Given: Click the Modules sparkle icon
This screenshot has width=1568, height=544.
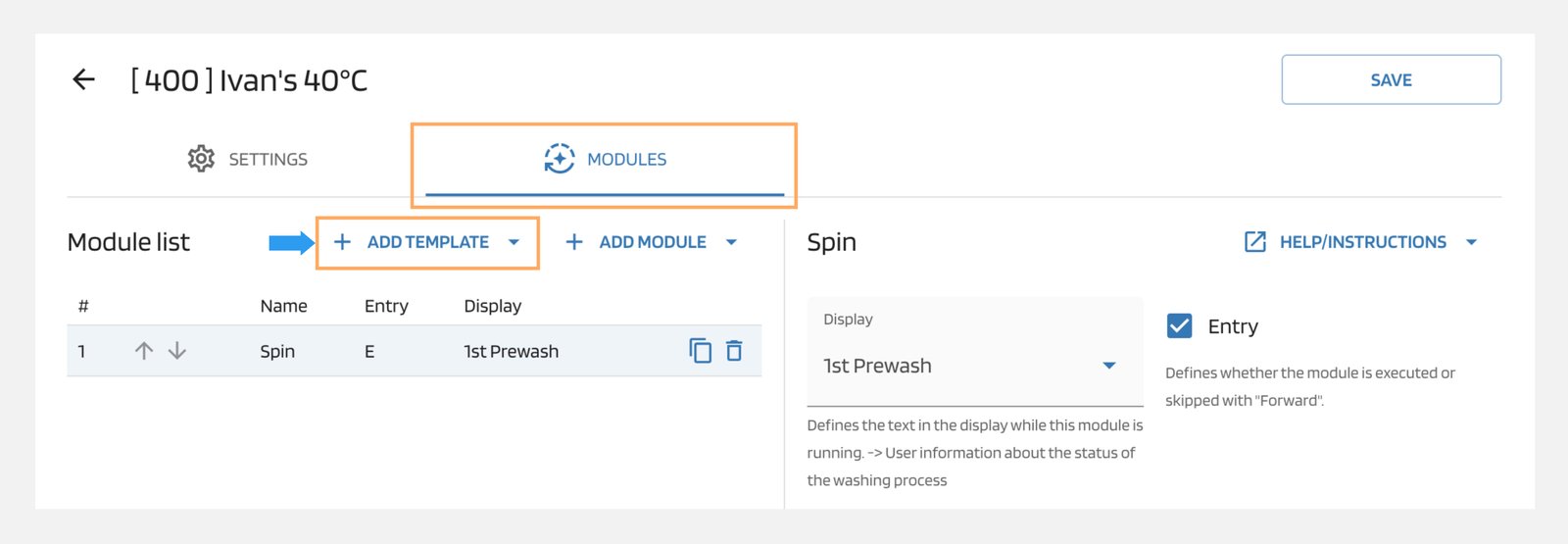Looking at the screenshot, I should (x=559, y=159).
